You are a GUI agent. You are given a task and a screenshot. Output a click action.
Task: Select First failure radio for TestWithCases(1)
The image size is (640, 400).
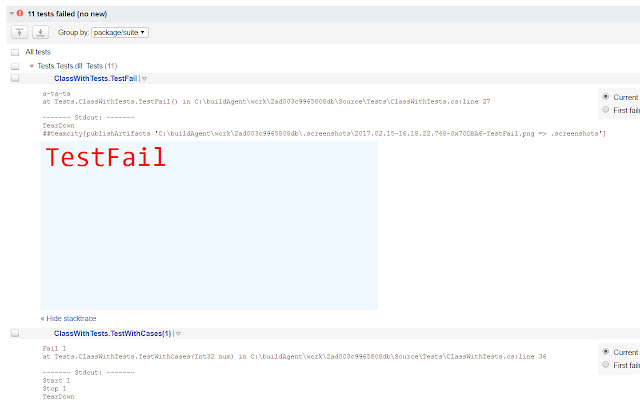606,365
